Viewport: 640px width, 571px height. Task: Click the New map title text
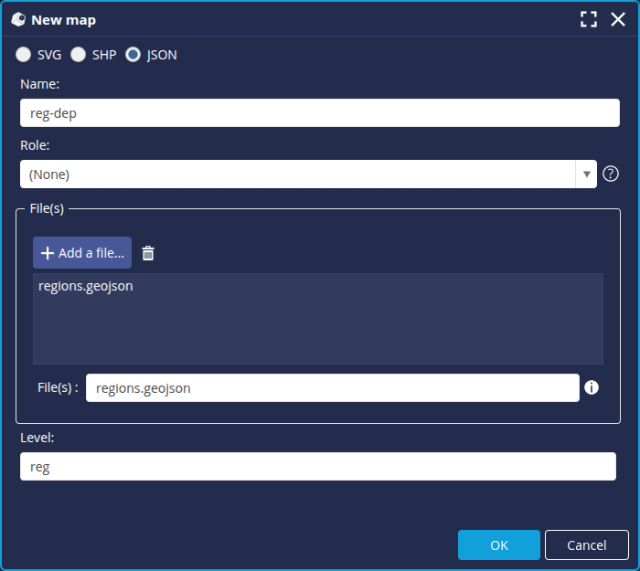(x=64, y=20)
